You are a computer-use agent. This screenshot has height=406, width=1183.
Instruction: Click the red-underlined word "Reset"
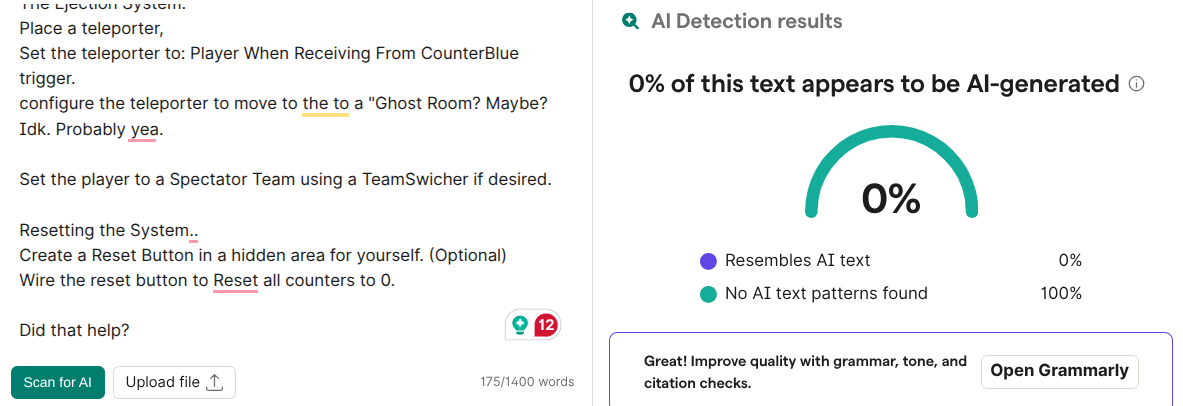(236, 281)
